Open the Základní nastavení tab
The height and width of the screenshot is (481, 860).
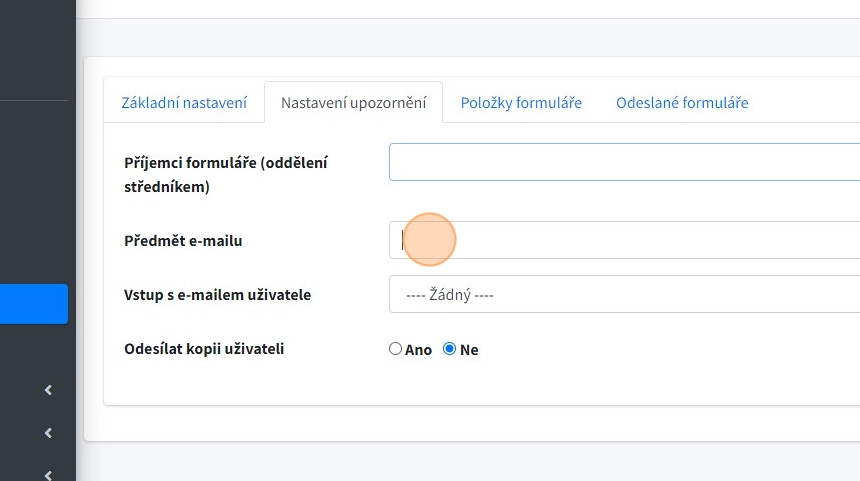tap(184, 103)
